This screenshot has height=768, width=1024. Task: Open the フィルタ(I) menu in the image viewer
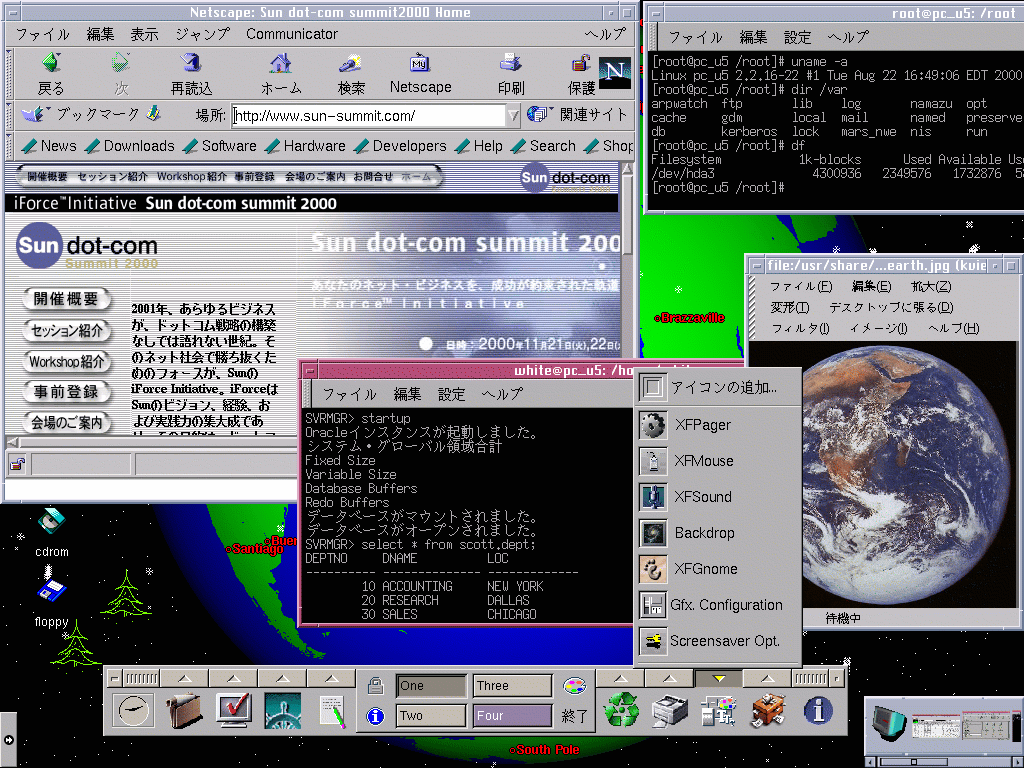point(800,328)
